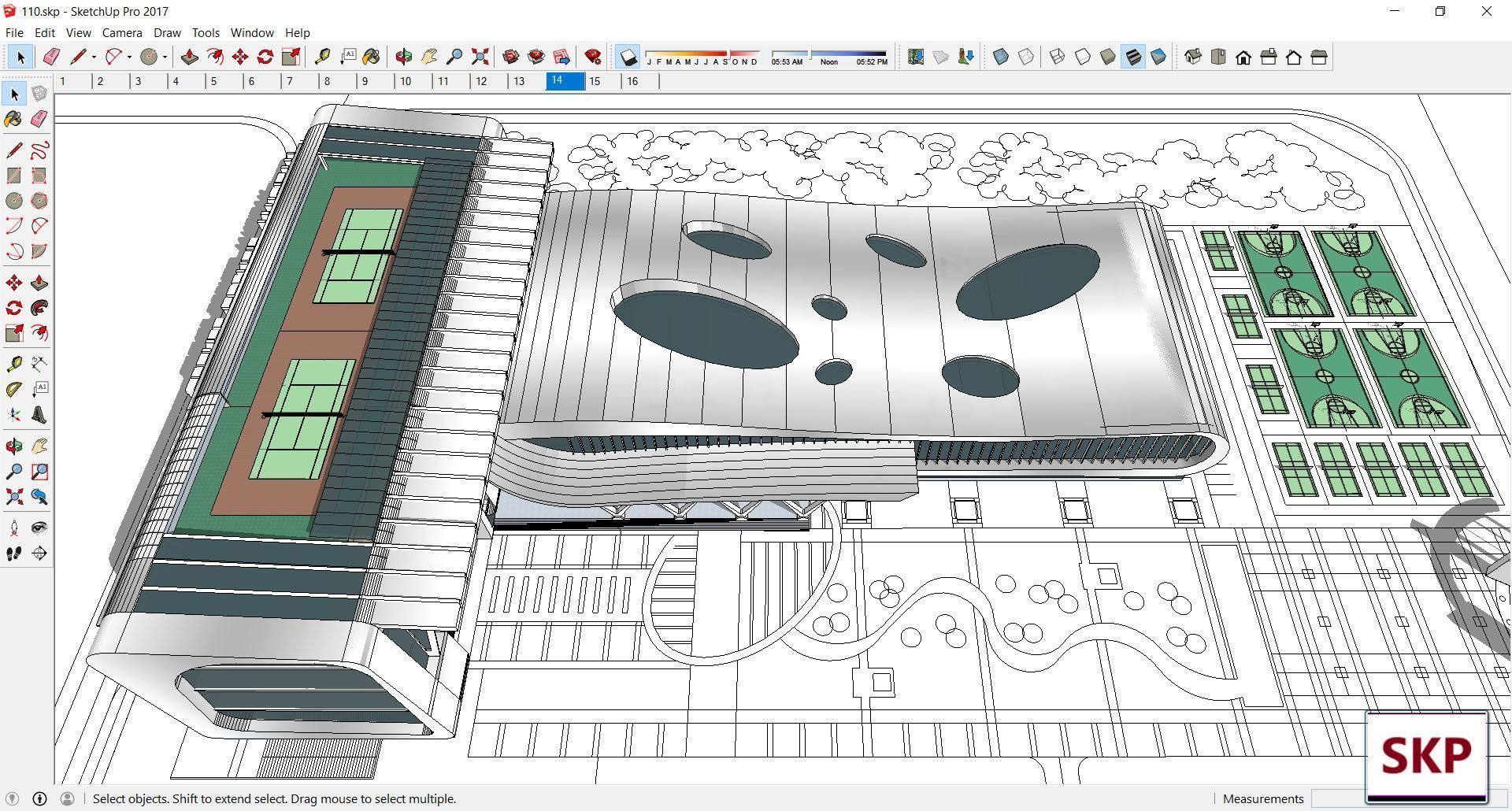Switch to Back view
Viewport: 1512px width, 811px height.
[1294, 57]
